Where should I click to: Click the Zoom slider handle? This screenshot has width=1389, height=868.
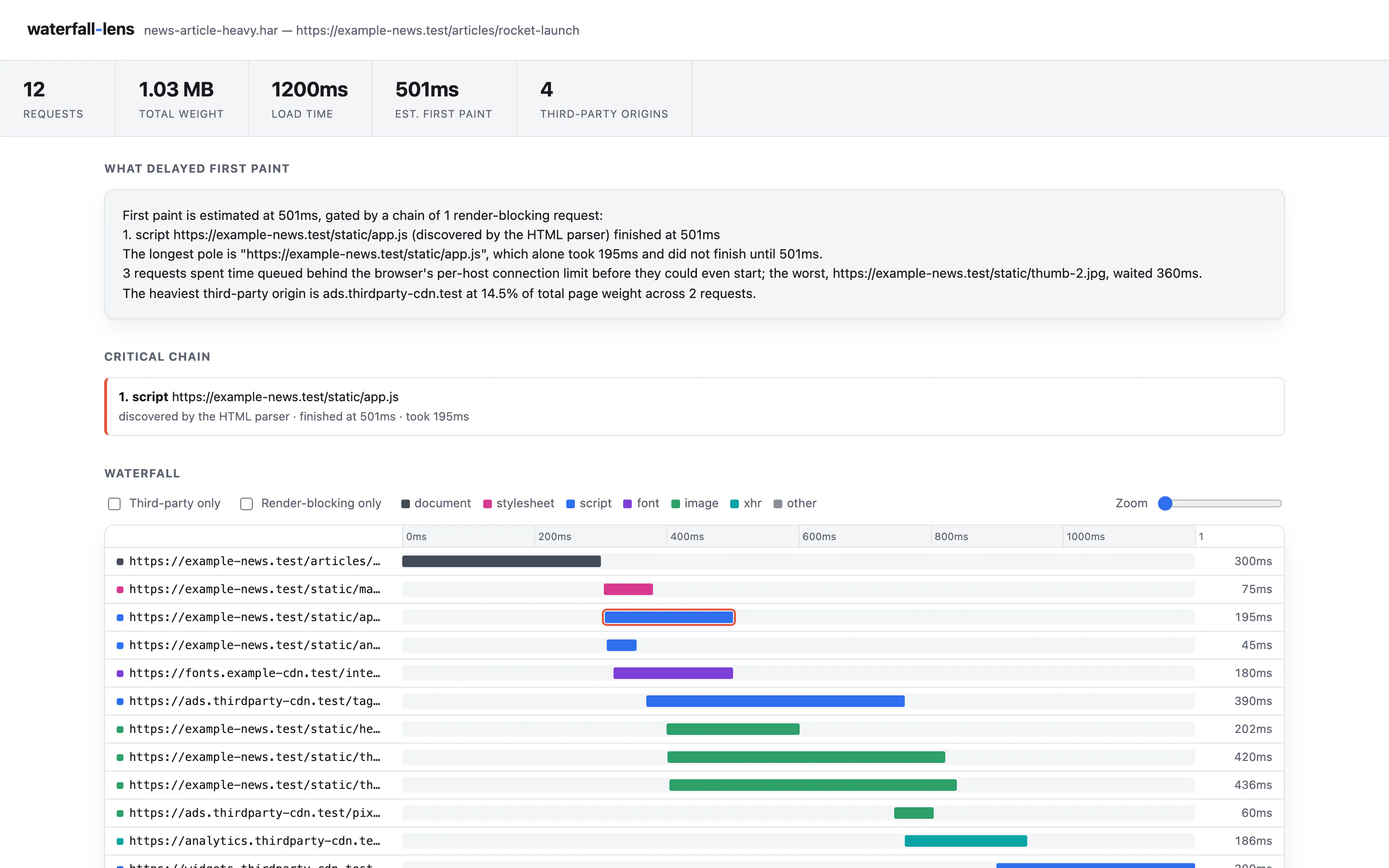click(1165, 503)
